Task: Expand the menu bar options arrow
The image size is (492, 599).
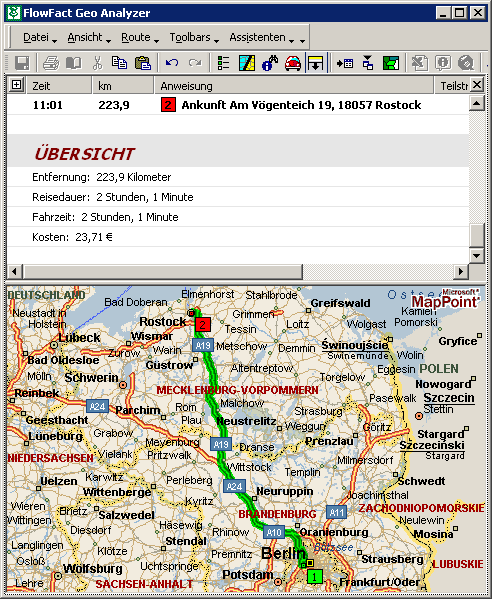Action: [302, 40]
